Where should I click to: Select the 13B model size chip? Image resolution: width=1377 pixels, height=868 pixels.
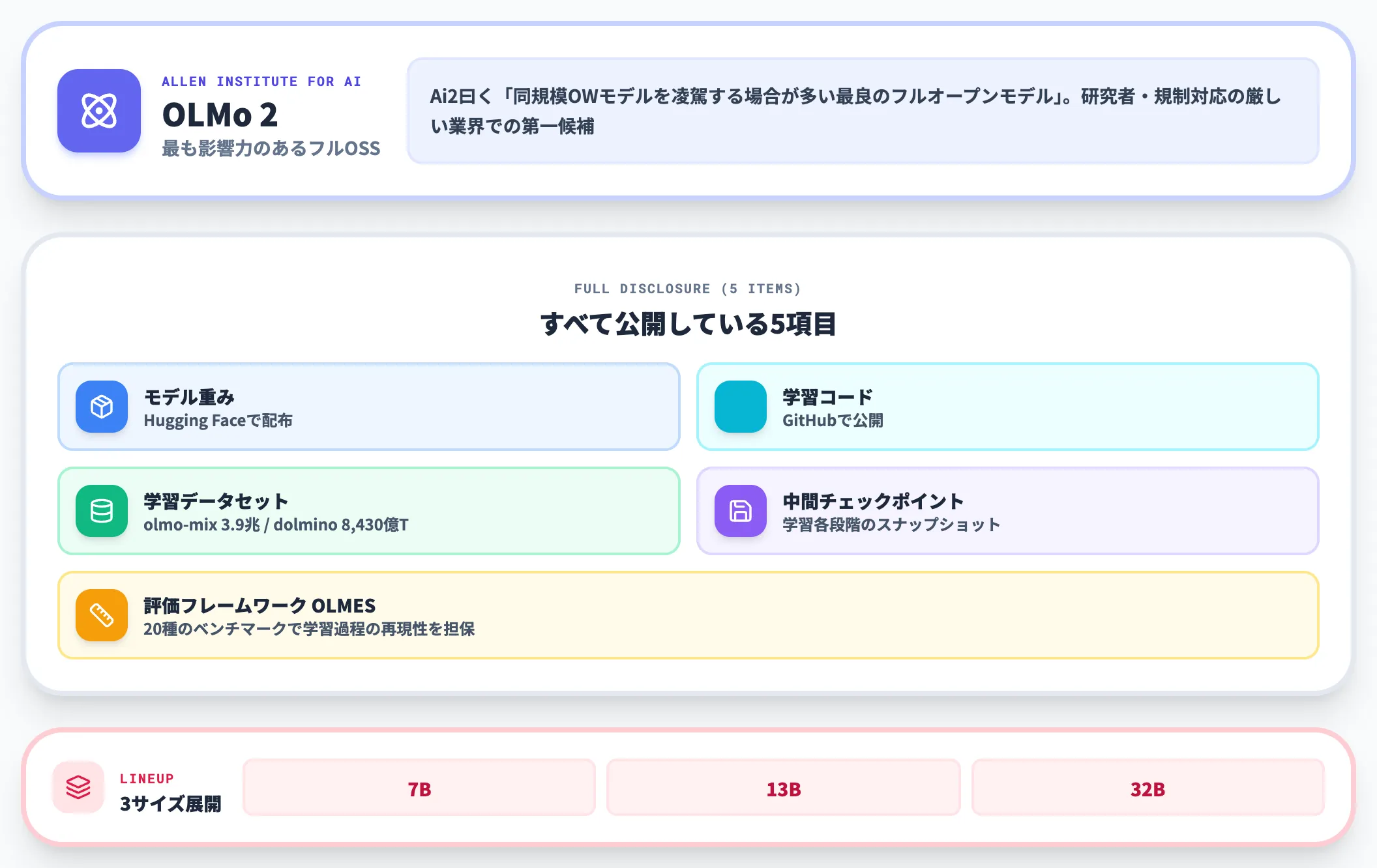click(784, 787)
